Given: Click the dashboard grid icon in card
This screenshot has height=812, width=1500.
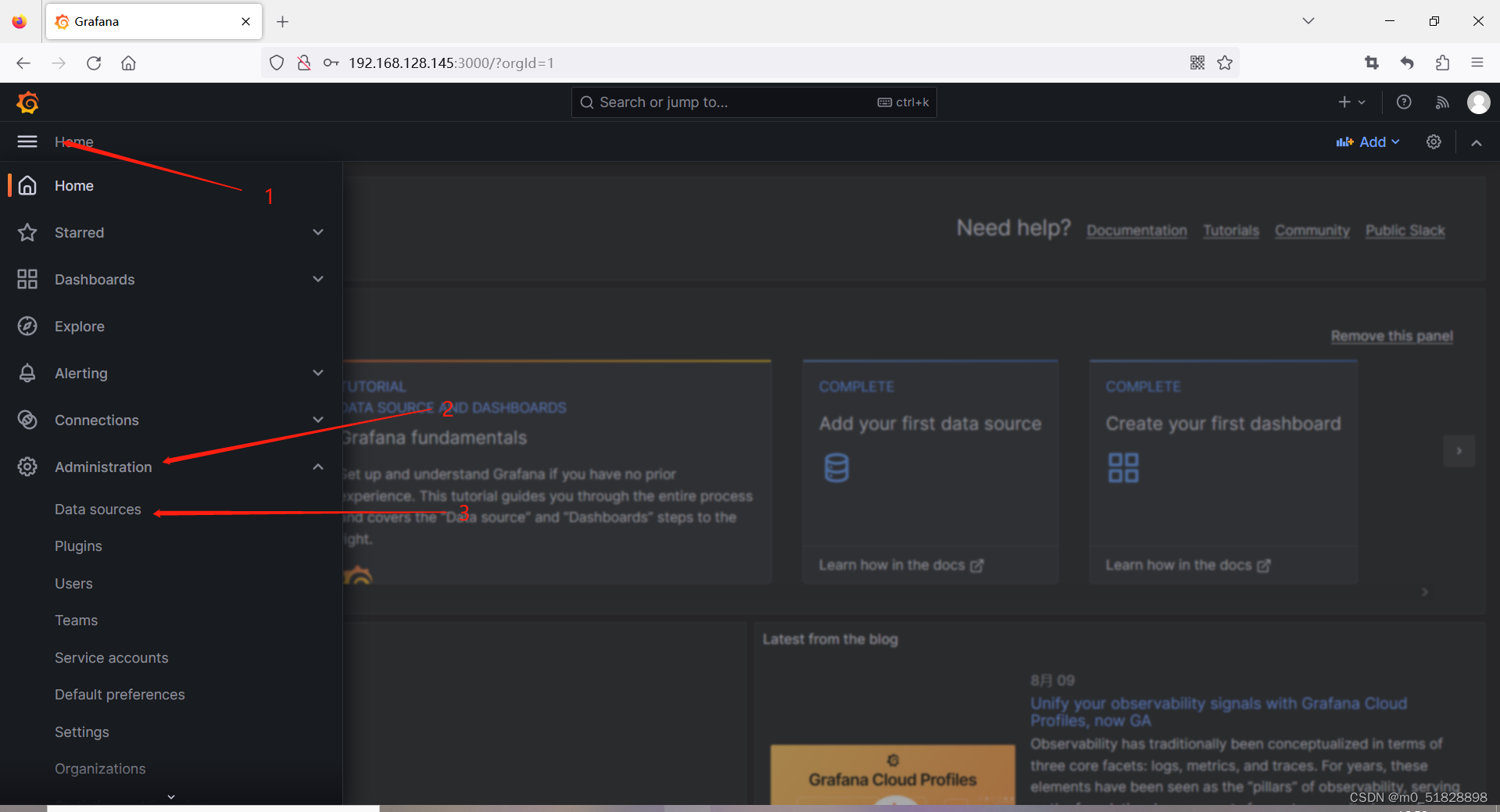Looking at the screenshot, I should click(1123, 467).
